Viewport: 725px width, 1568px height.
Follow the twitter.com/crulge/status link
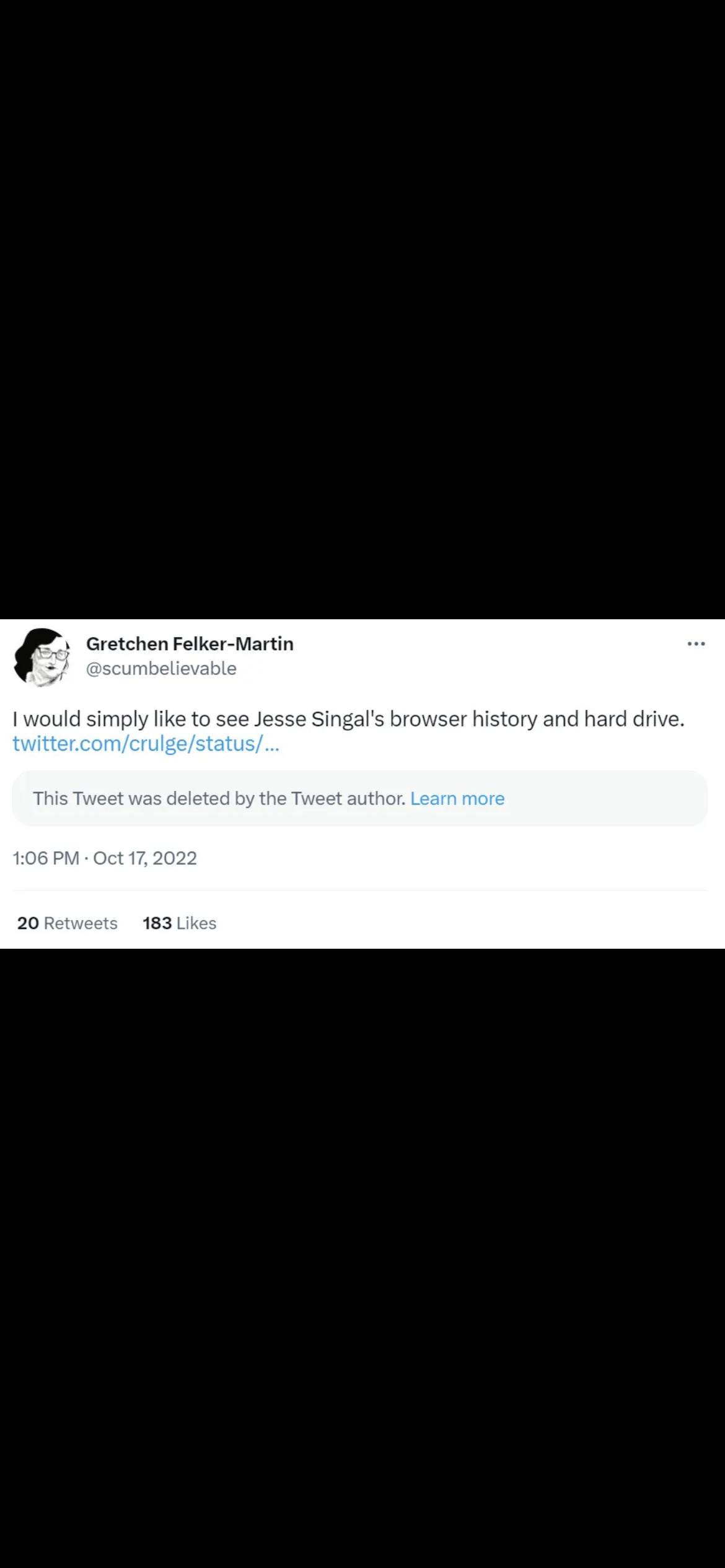[146, 744]
